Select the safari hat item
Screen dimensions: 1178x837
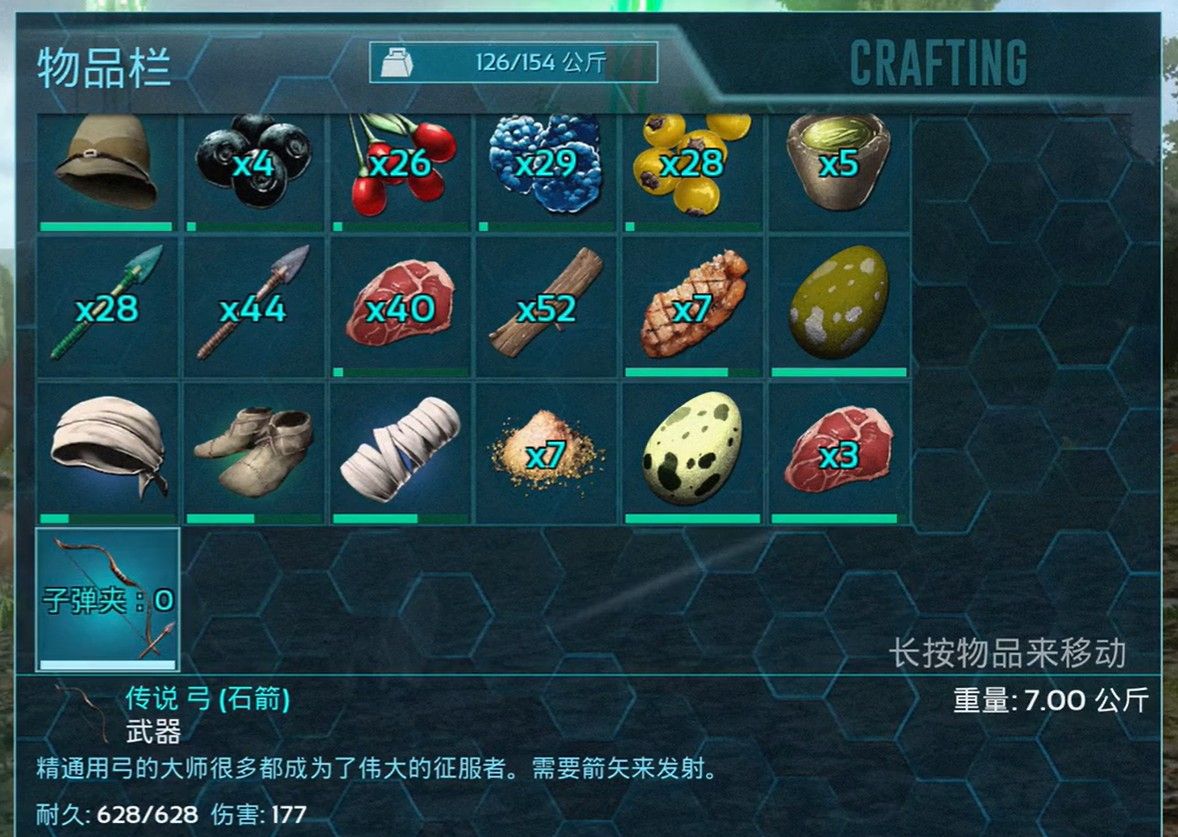coord(107,173)
